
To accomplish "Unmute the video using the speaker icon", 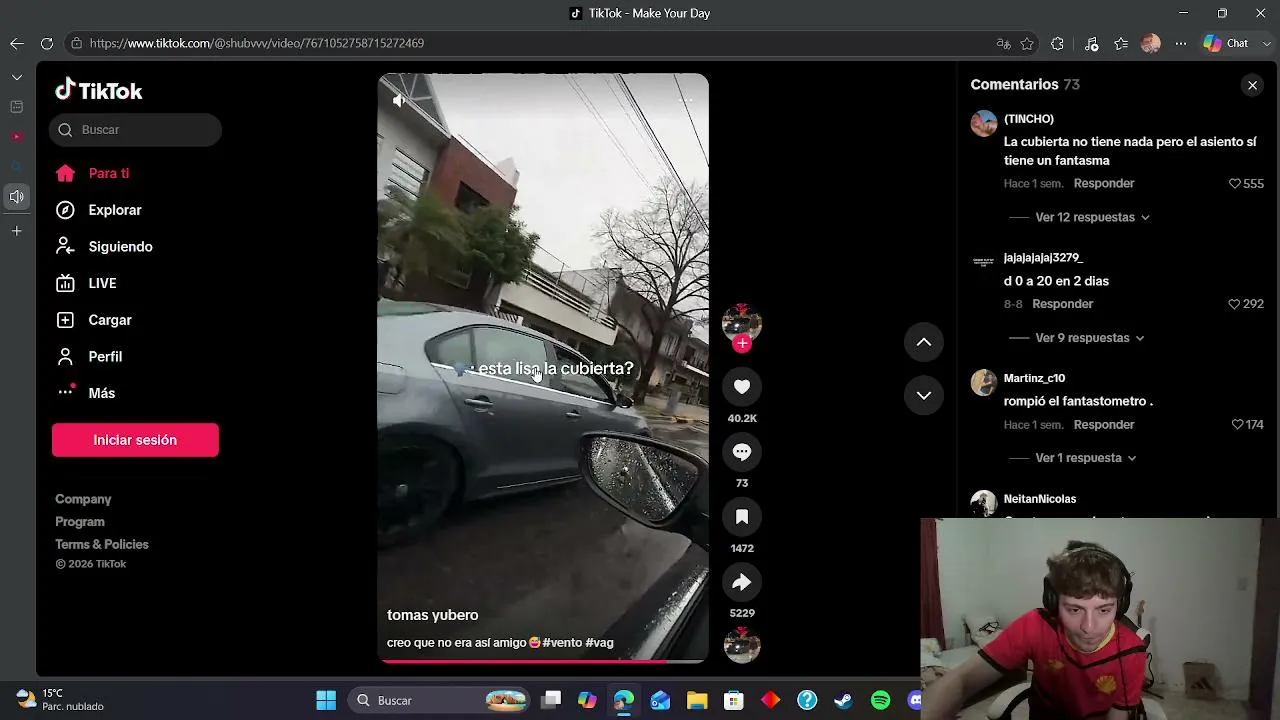I will pos(399,101).
